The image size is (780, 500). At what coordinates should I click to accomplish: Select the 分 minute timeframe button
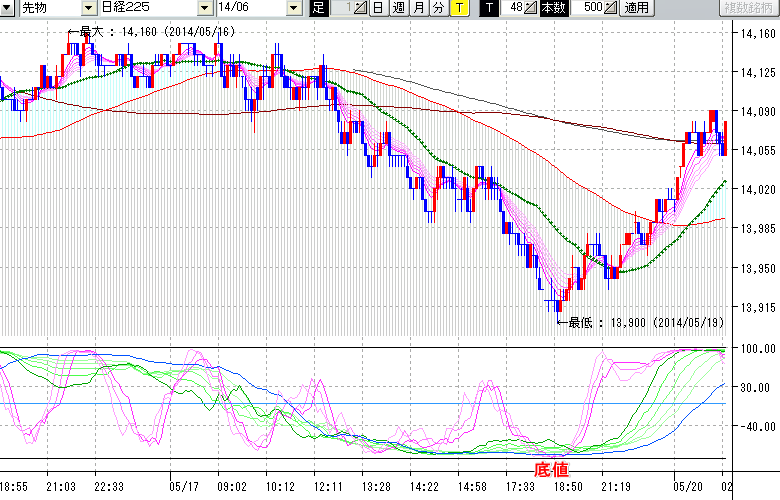click(438, 8)
